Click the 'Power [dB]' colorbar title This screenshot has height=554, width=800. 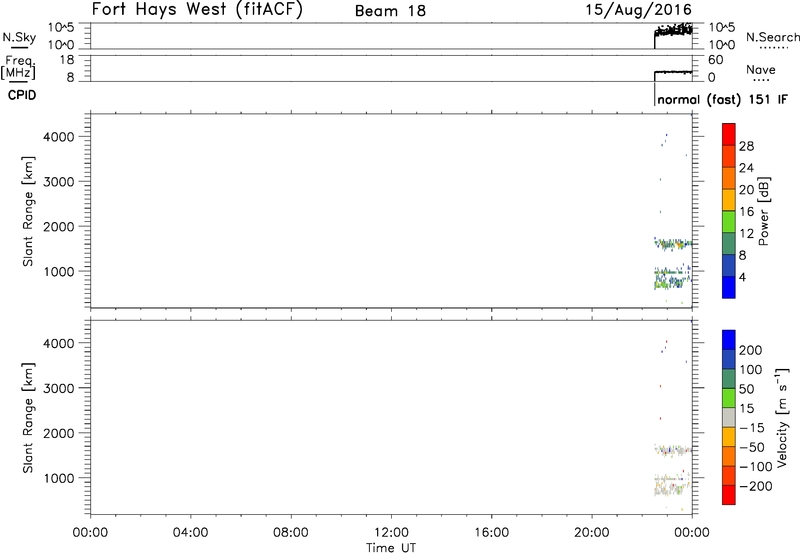click(x=764, y=211)
